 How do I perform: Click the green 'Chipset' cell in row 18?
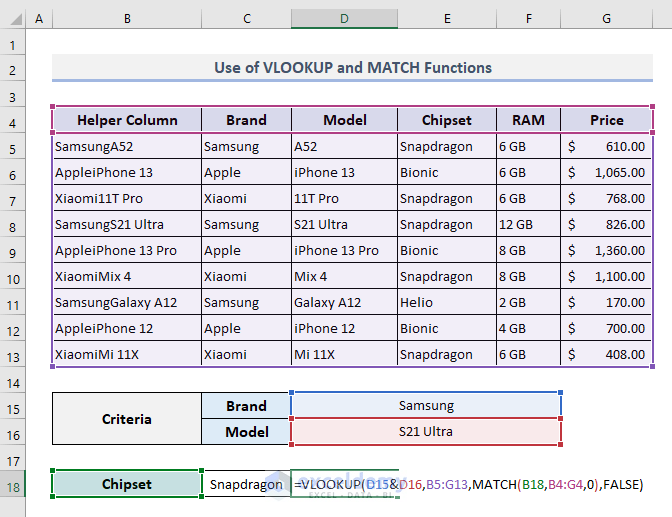pyautogui.click(x=127, y=484)
